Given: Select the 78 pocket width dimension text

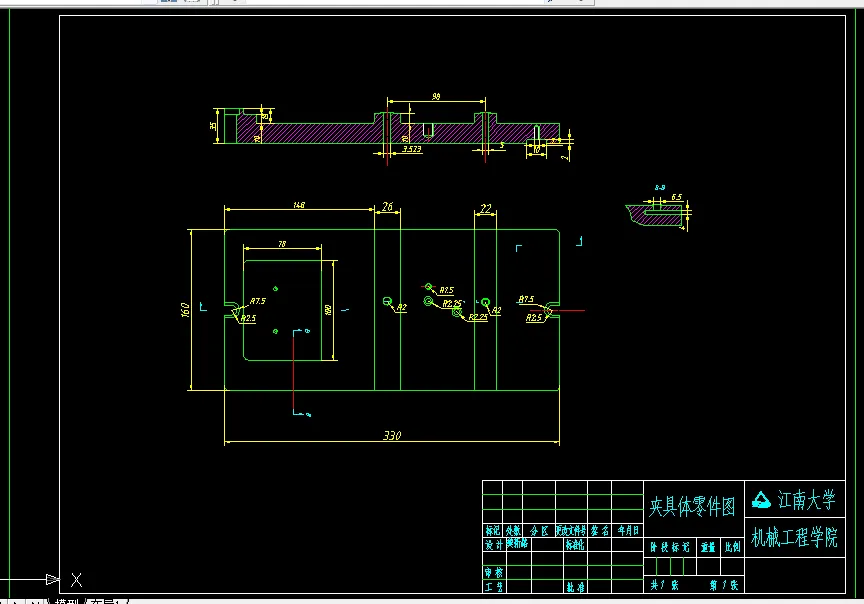Looking at the screenshot, I should point(282,244).
